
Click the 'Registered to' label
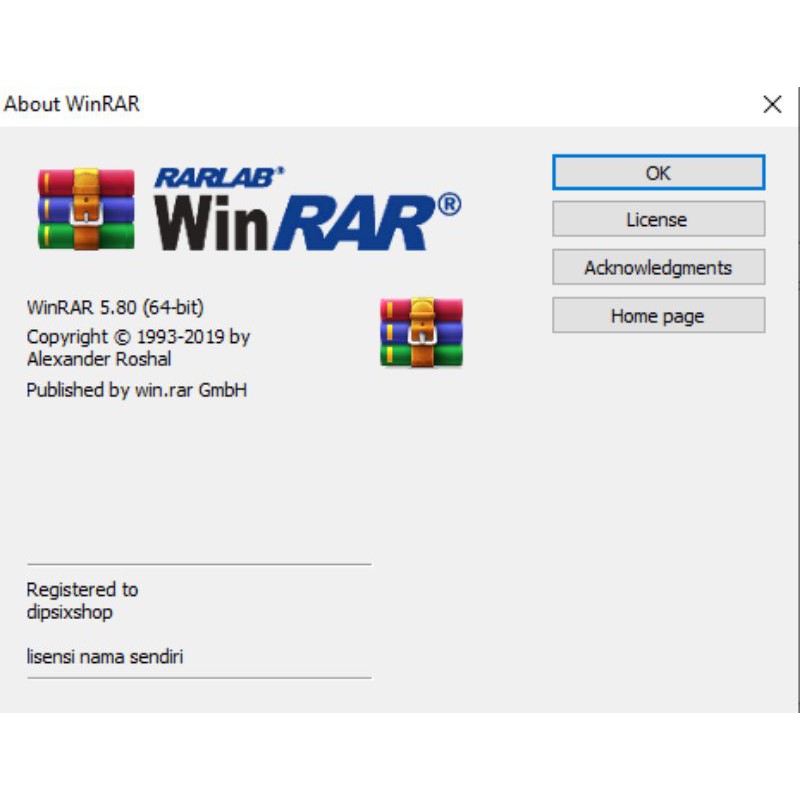click(82, 590)
